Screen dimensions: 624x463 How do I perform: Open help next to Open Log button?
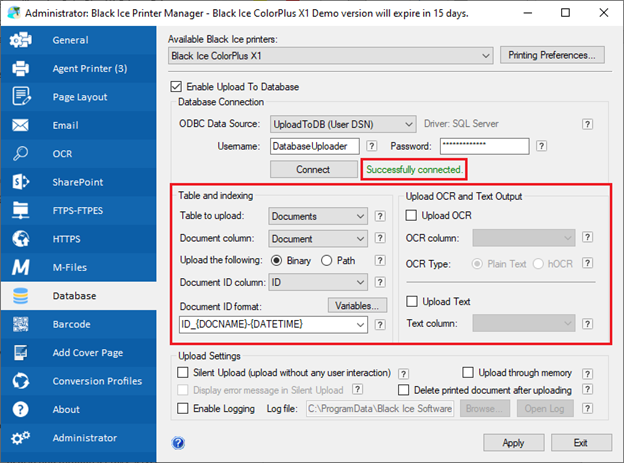pos(587,408)
